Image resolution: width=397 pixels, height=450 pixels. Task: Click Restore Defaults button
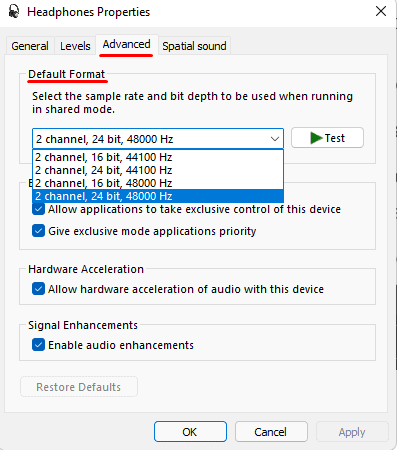(x=79, y=387)
